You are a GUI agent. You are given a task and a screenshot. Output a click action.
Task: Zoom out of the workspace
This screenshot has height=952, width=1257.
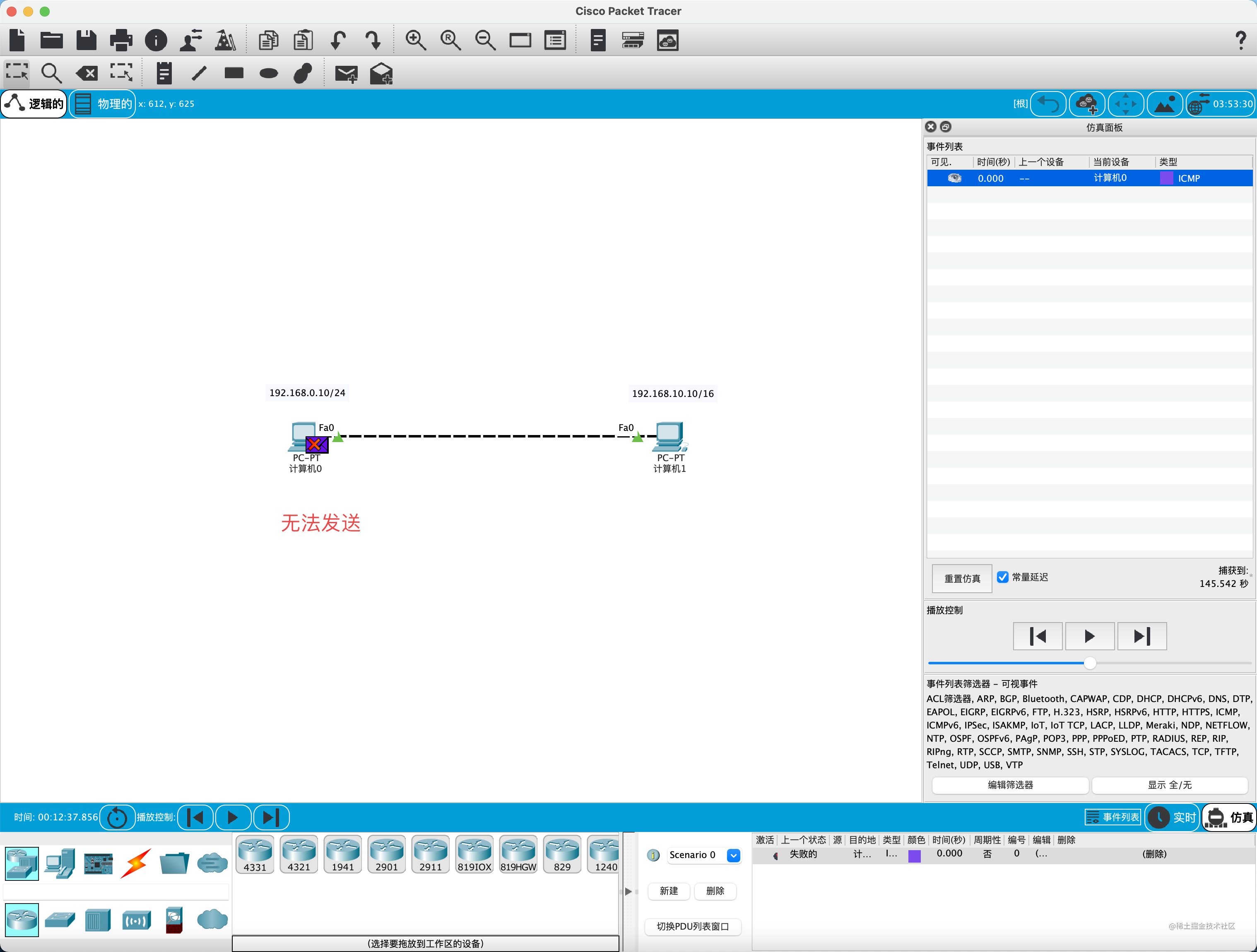(485, 40)
